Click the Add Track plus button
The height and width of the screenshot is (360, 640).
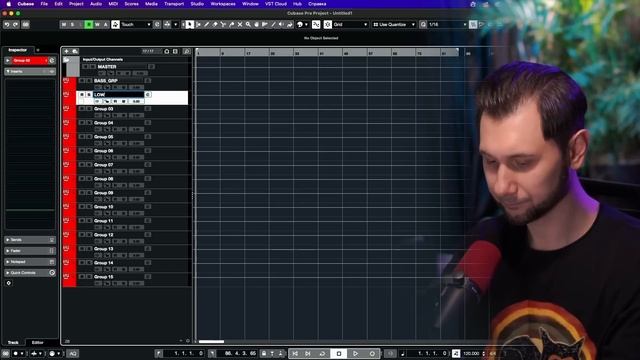(67, 51)
